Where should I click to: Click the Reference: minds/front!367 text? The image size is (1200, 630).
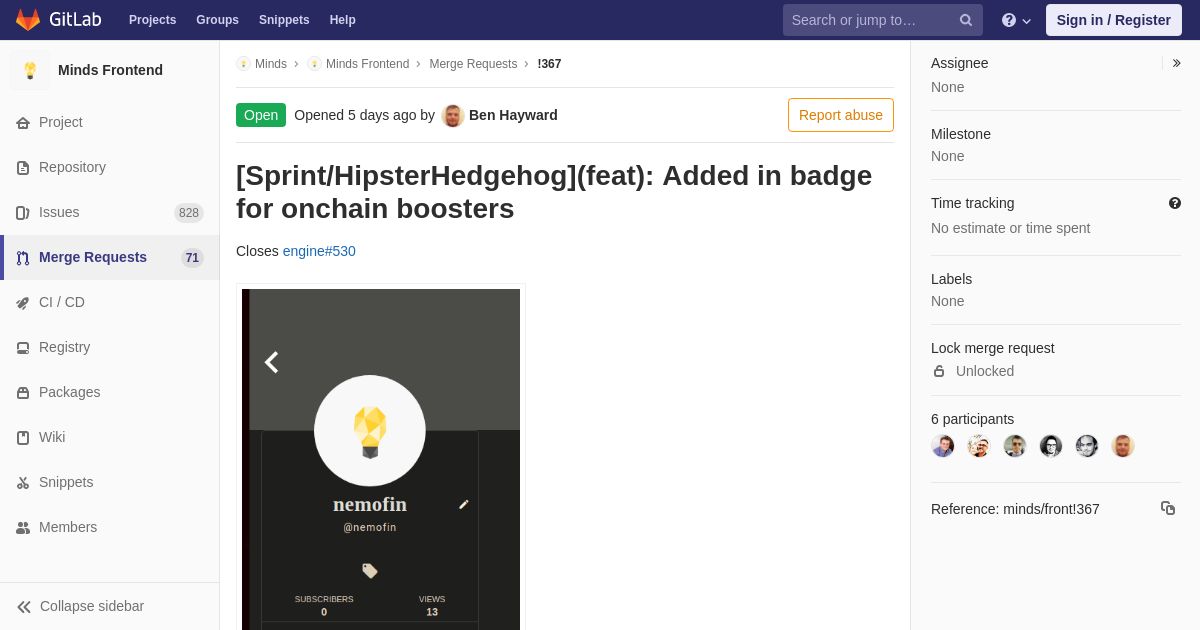(1015, 509)
